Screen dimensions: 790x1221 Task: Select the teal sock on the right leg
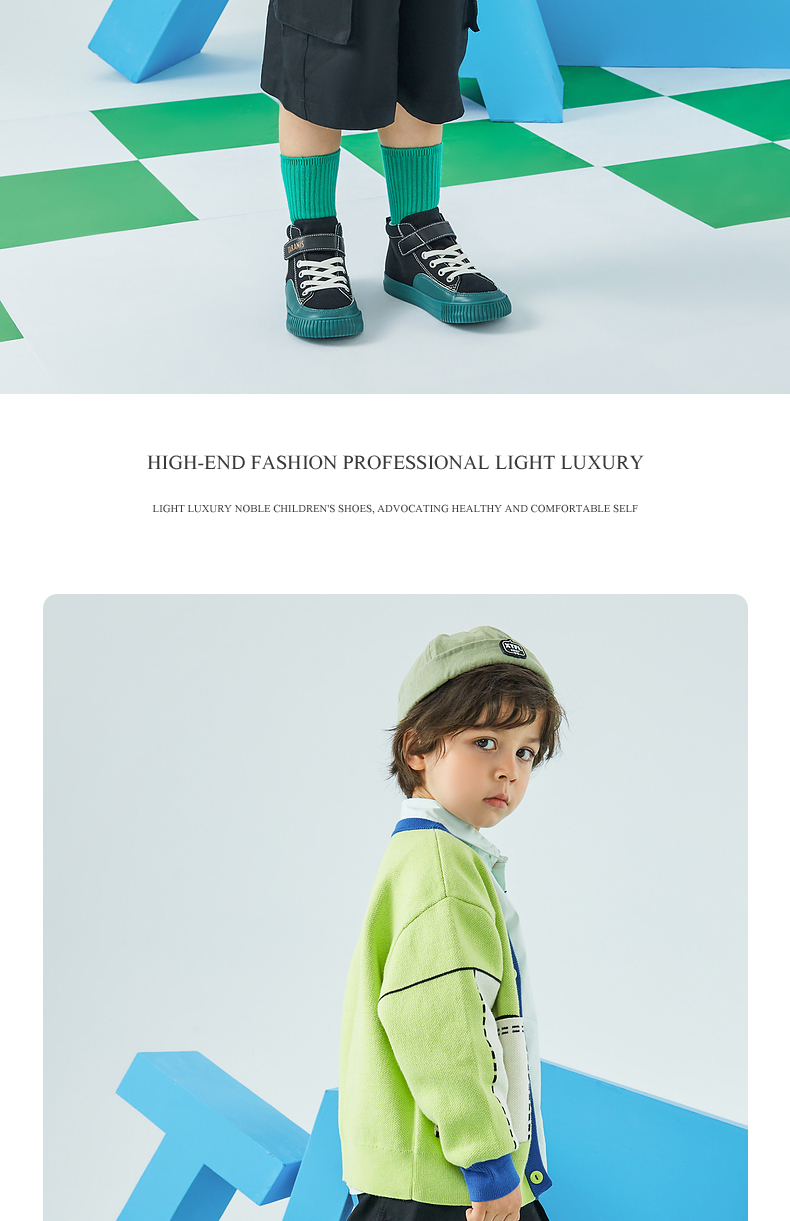(411, 180)
